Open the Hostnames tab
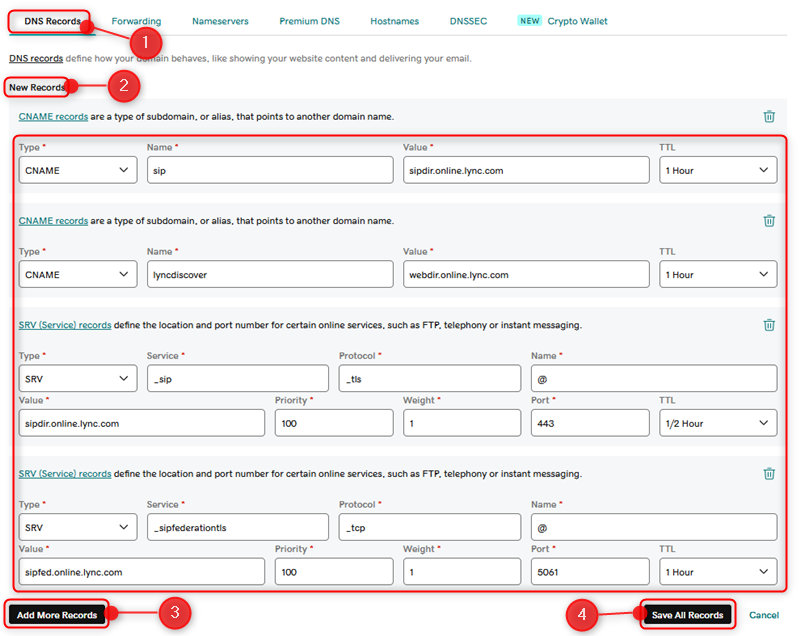The image size is (800, 636). (x=394, y=21)
